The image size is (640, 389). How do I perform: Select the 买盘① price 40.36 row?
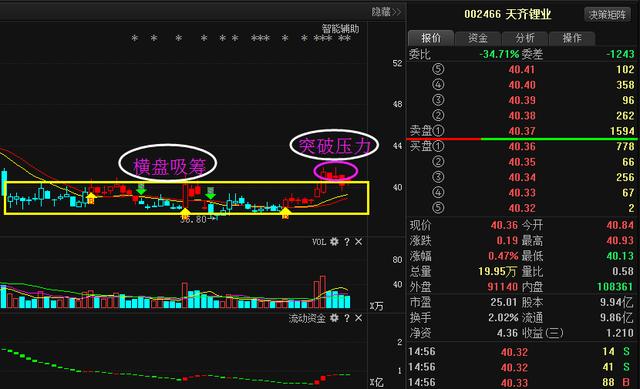(522, 146)
